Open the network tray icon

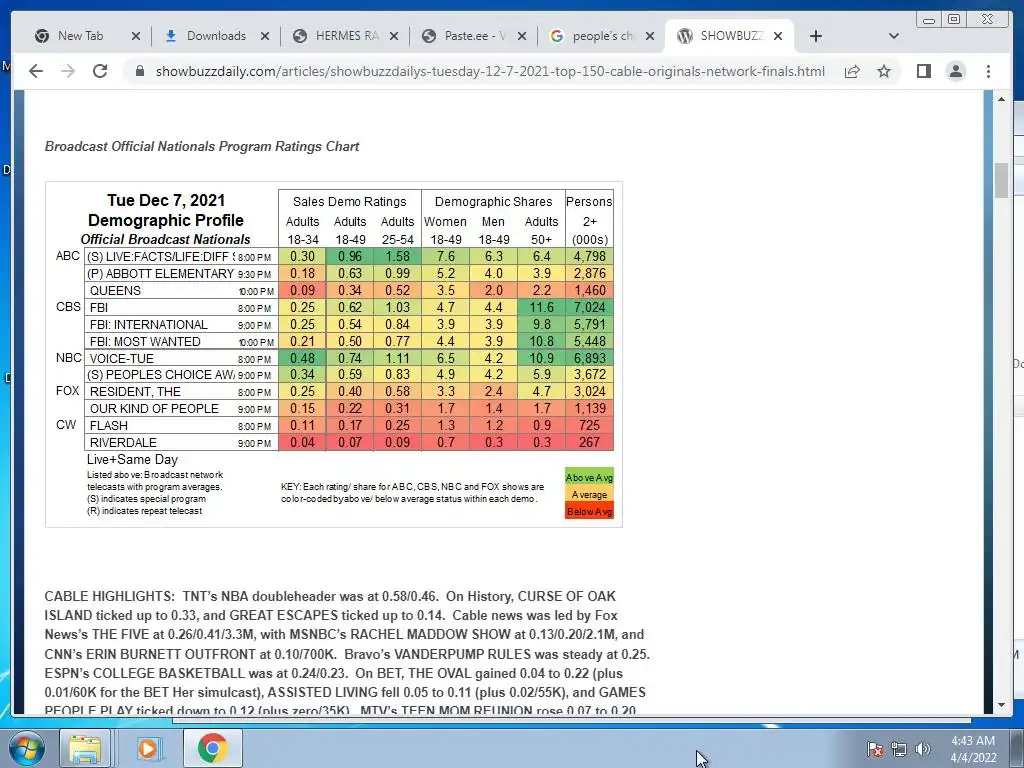click(x=899, y=748)
